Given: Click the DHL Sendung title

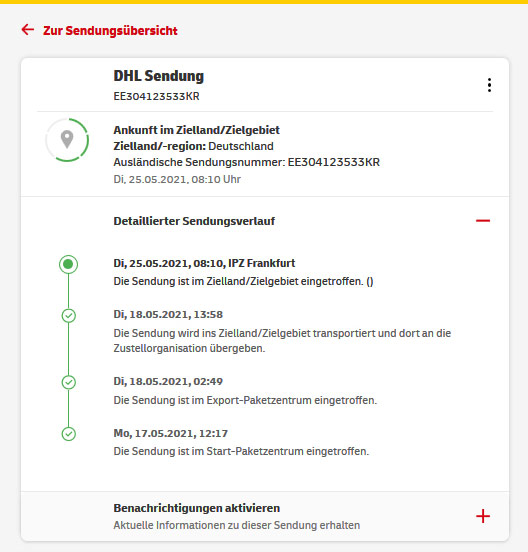Looking at the screenshot, I should (158, 76).
